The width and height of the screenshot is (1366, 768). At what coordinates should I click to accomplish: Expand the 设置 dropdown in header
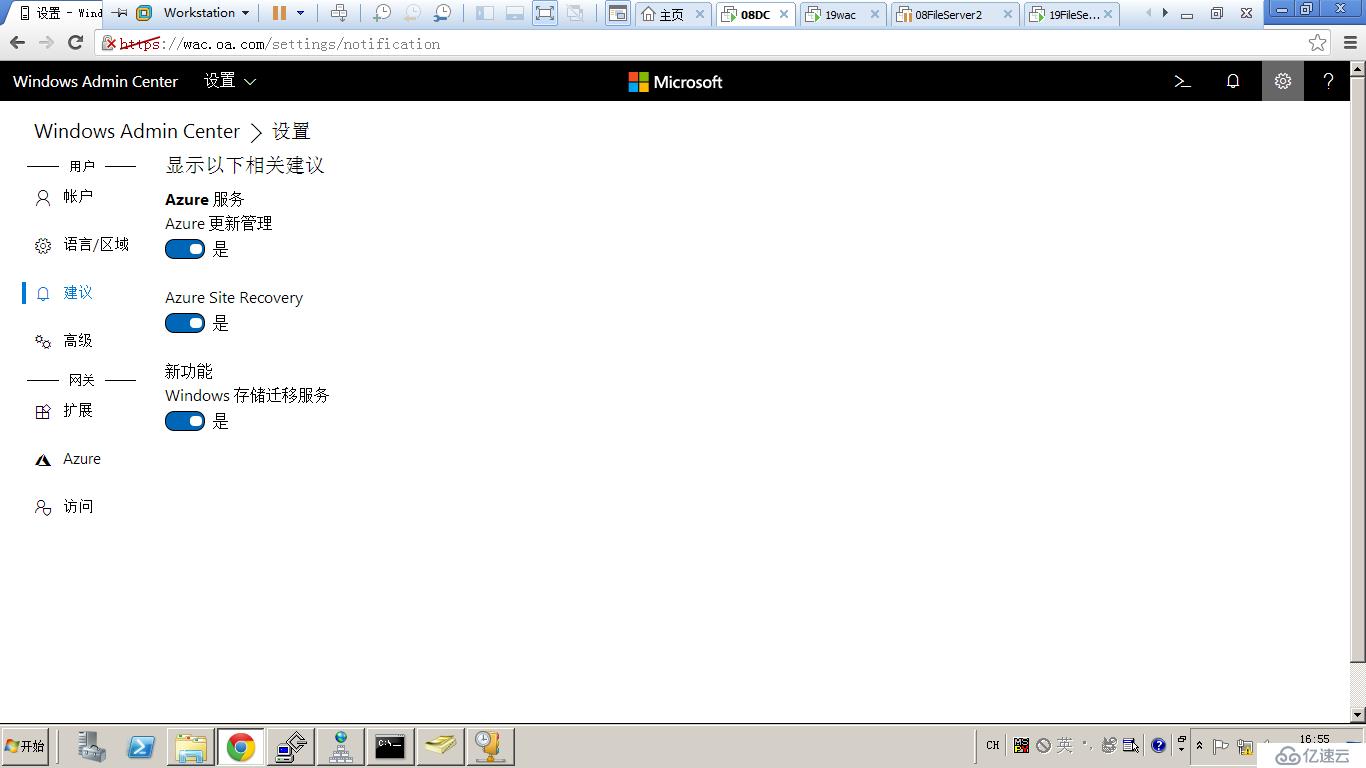tap(230, 81)
